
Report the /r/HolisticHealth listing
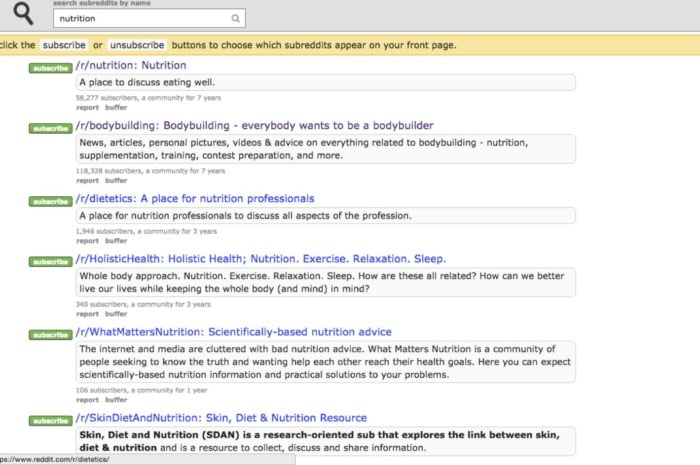[x=87, y=314]
